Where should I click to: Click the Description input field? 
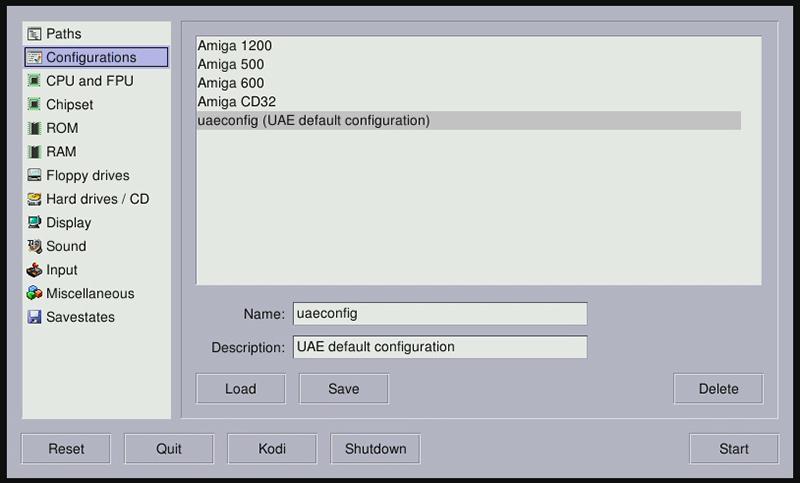(x=440, y=347)
